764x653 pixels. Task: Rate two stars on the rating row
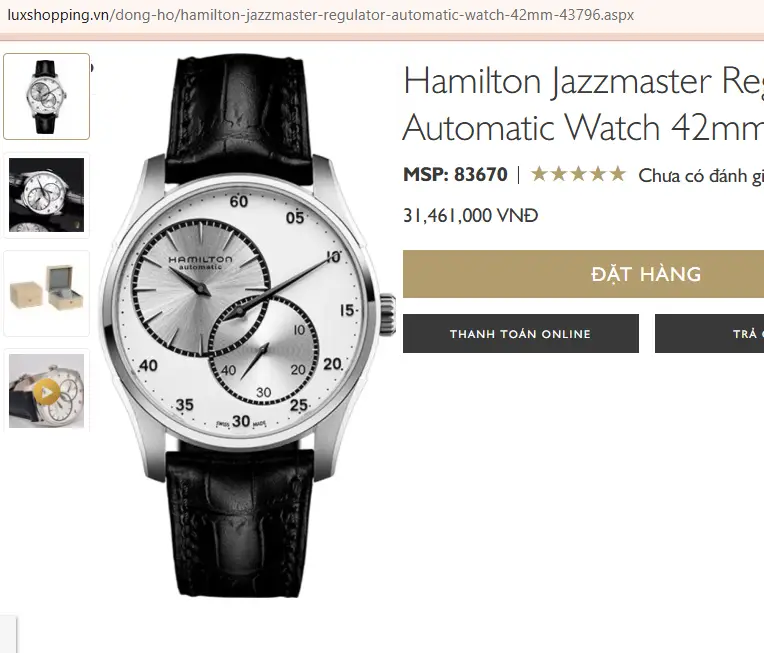tap(559, 174)
